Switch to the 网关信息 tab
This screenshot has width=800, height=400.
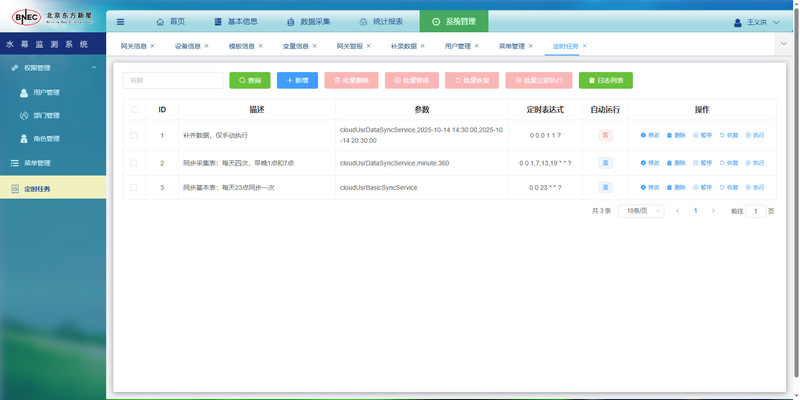[x=134, y=46]
